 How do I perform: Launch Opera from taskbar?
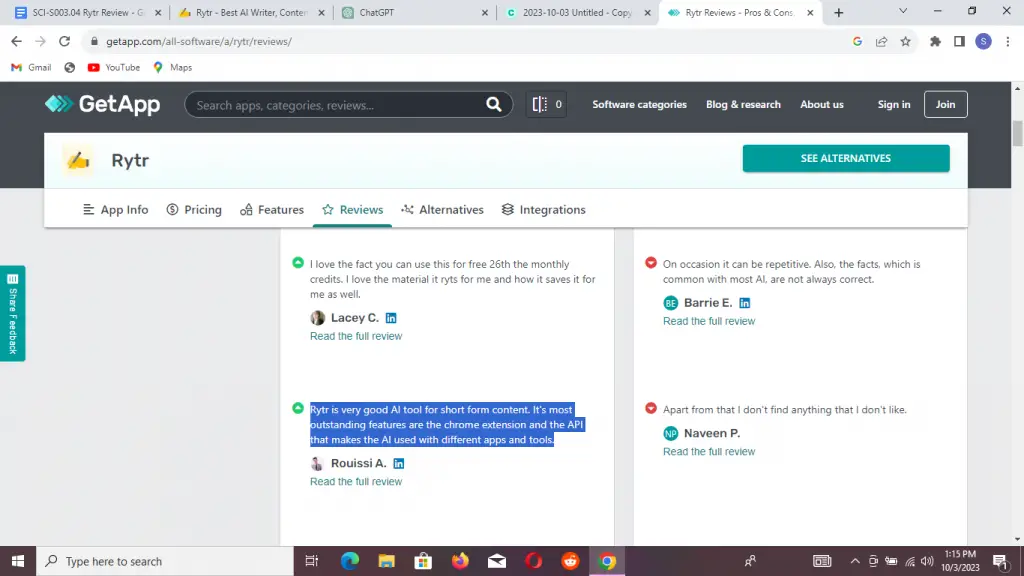534,561
